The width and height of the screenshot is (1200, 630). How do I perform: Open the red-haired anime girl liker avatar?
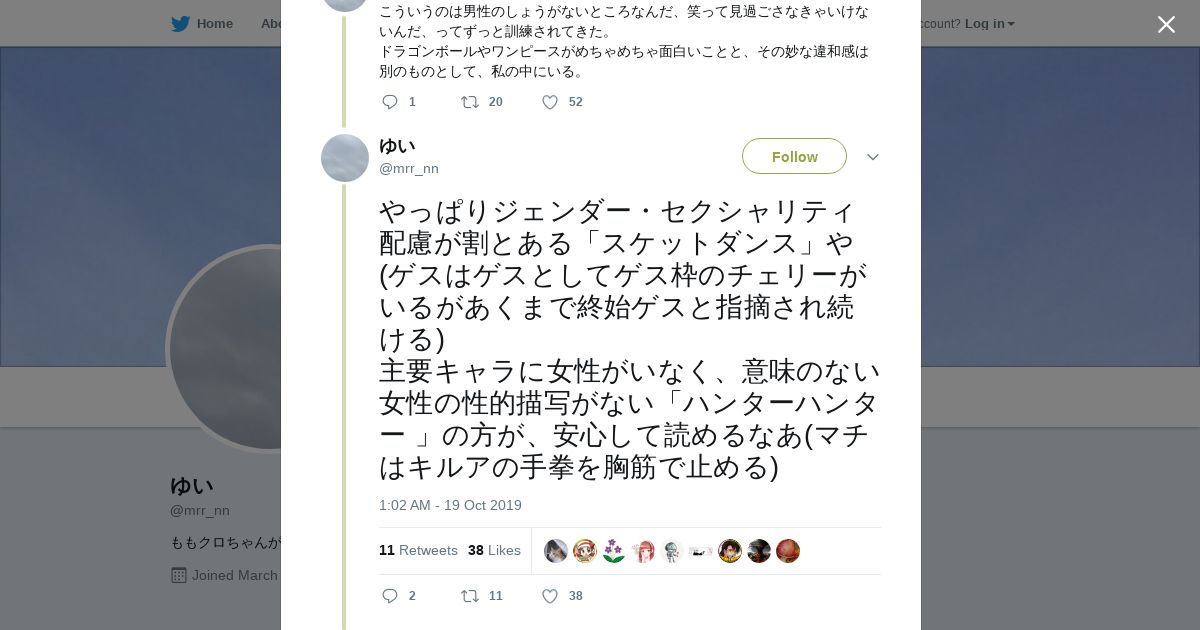(x=643, y=551)
